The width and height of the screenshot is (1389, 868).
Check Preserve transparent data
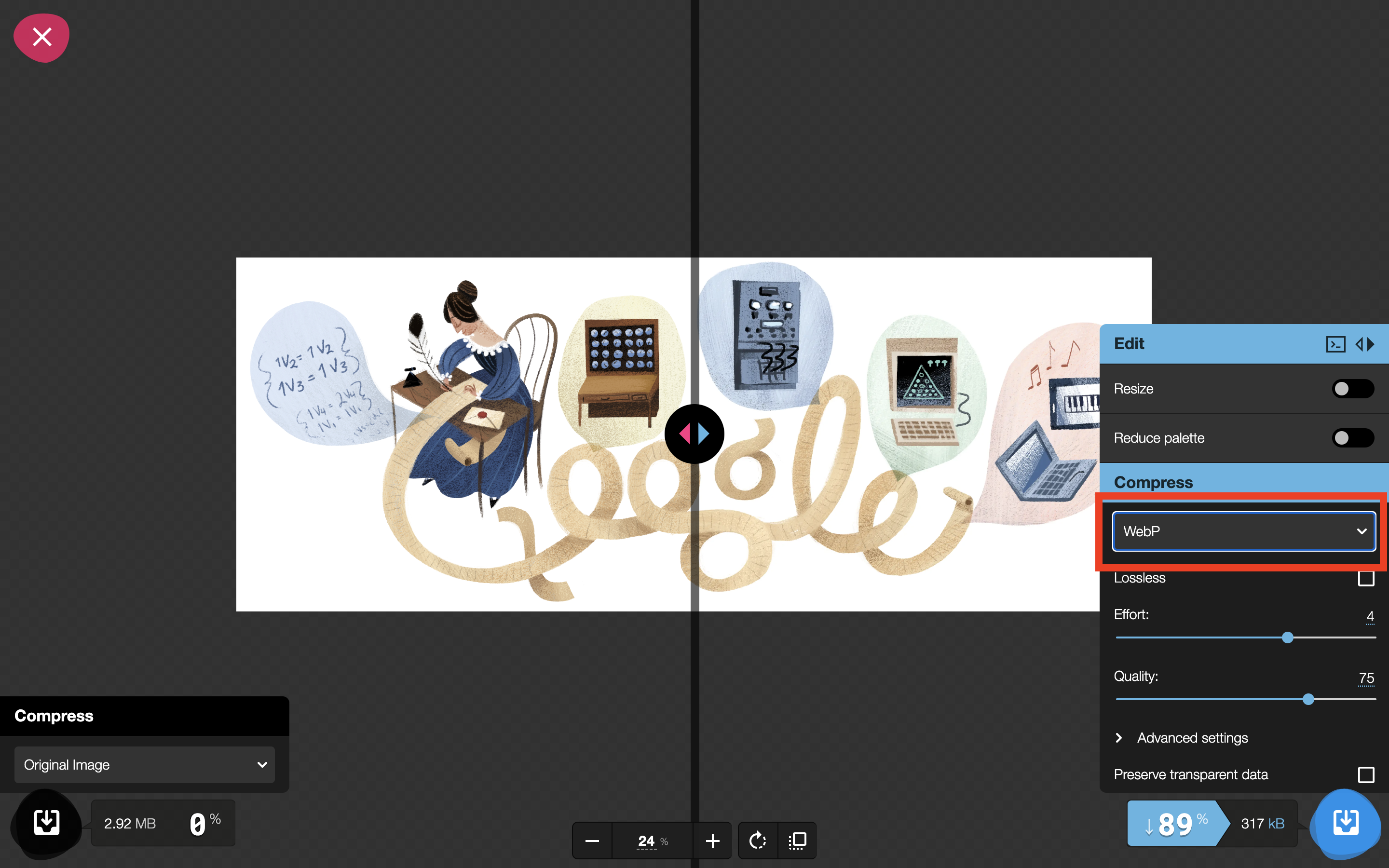coord(1366,774)
